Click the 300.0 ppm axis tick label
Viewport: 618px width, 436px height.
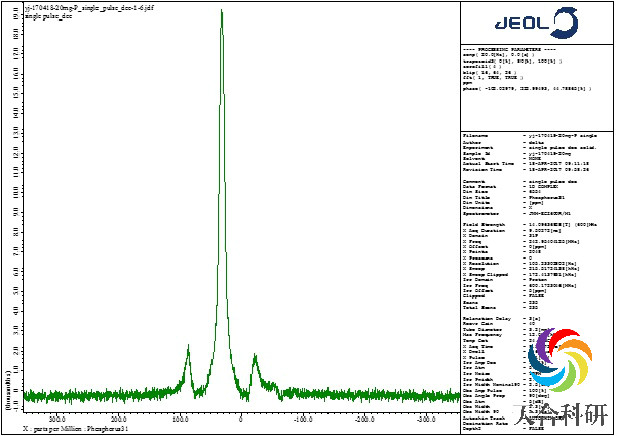[x=57, y=419]
